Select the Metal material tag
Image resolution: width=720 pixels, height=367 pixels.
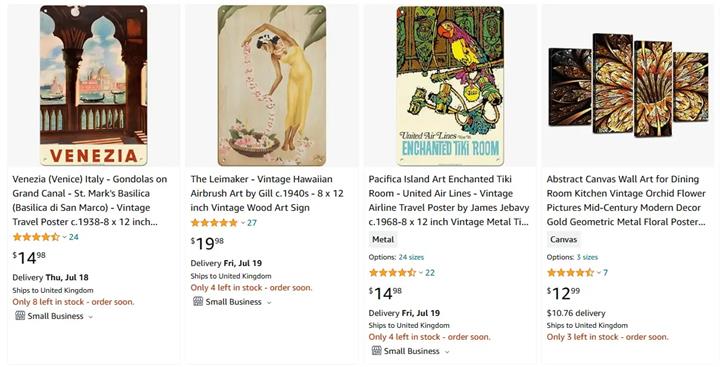[x=383, y=239]
